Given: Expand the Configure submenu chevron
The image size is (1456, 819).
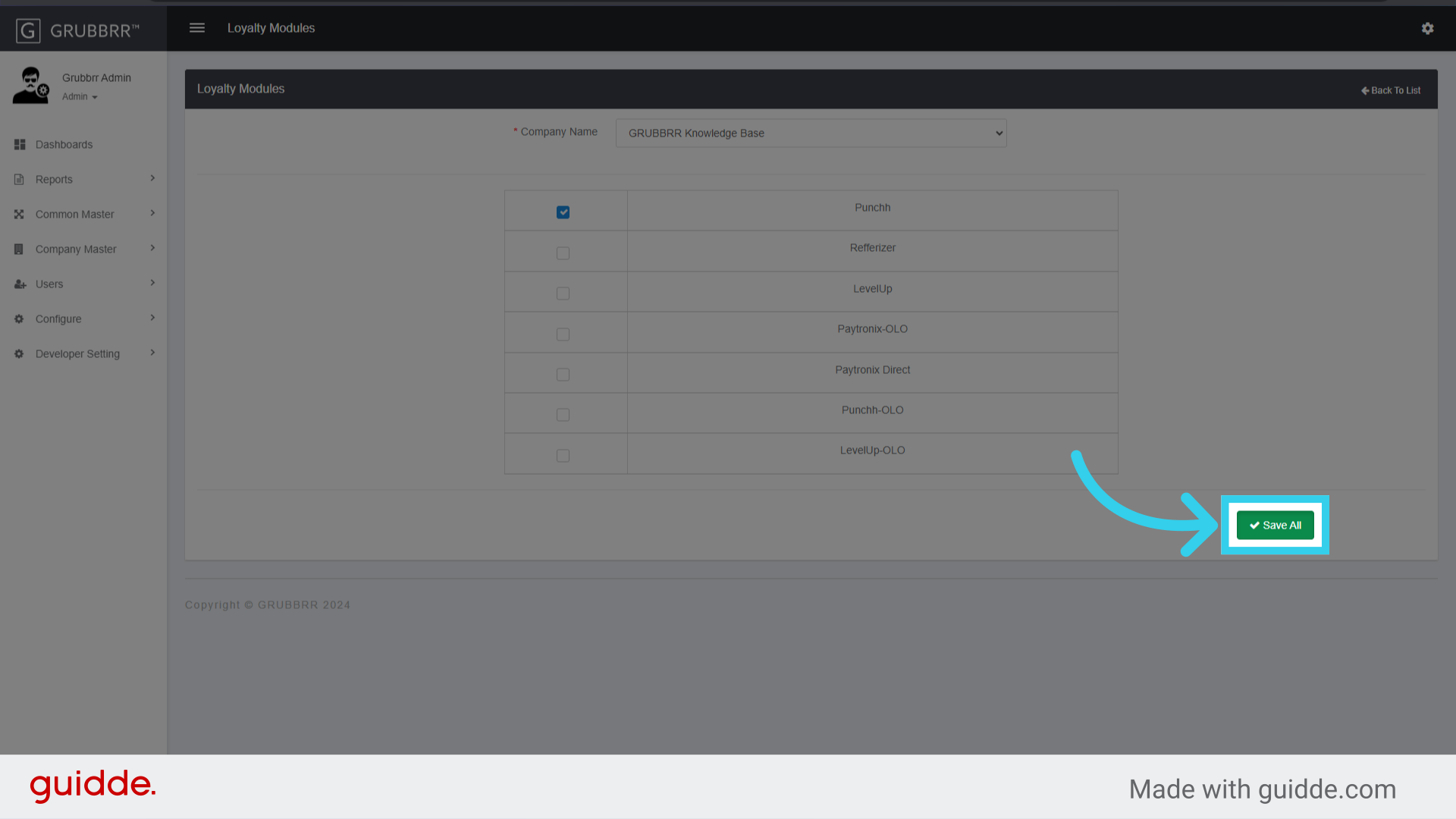Looking at the screenshot, I should click(152, 318).
